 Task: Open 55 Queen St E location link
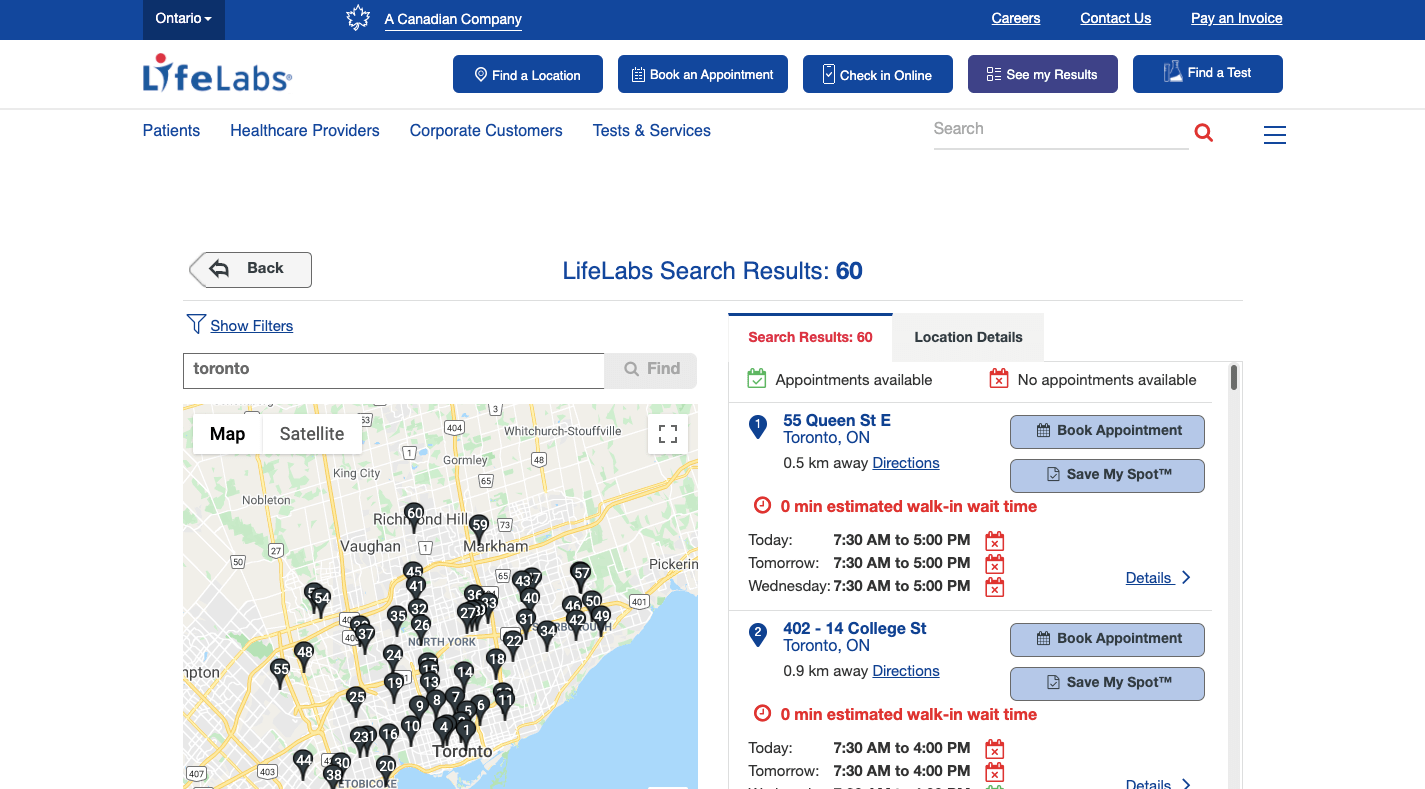pyautogui.click(x=837, y=420)
